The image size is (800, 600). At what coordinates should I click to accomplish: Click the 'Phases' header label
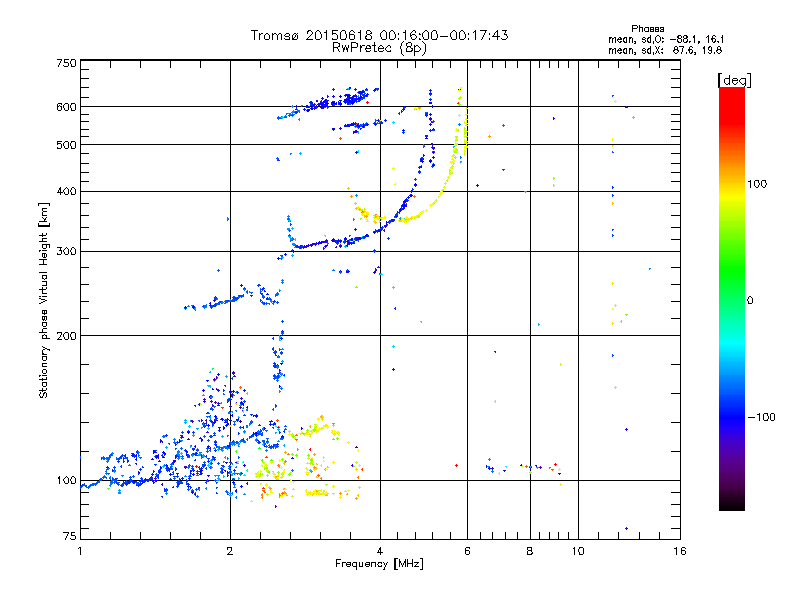click(x=647, y=29)
